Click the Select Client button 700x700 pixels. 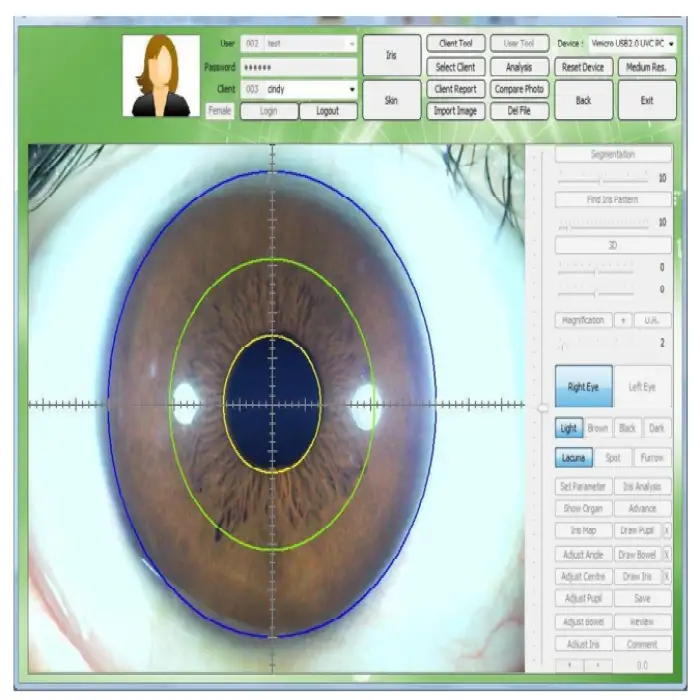(x=455, y=67)
